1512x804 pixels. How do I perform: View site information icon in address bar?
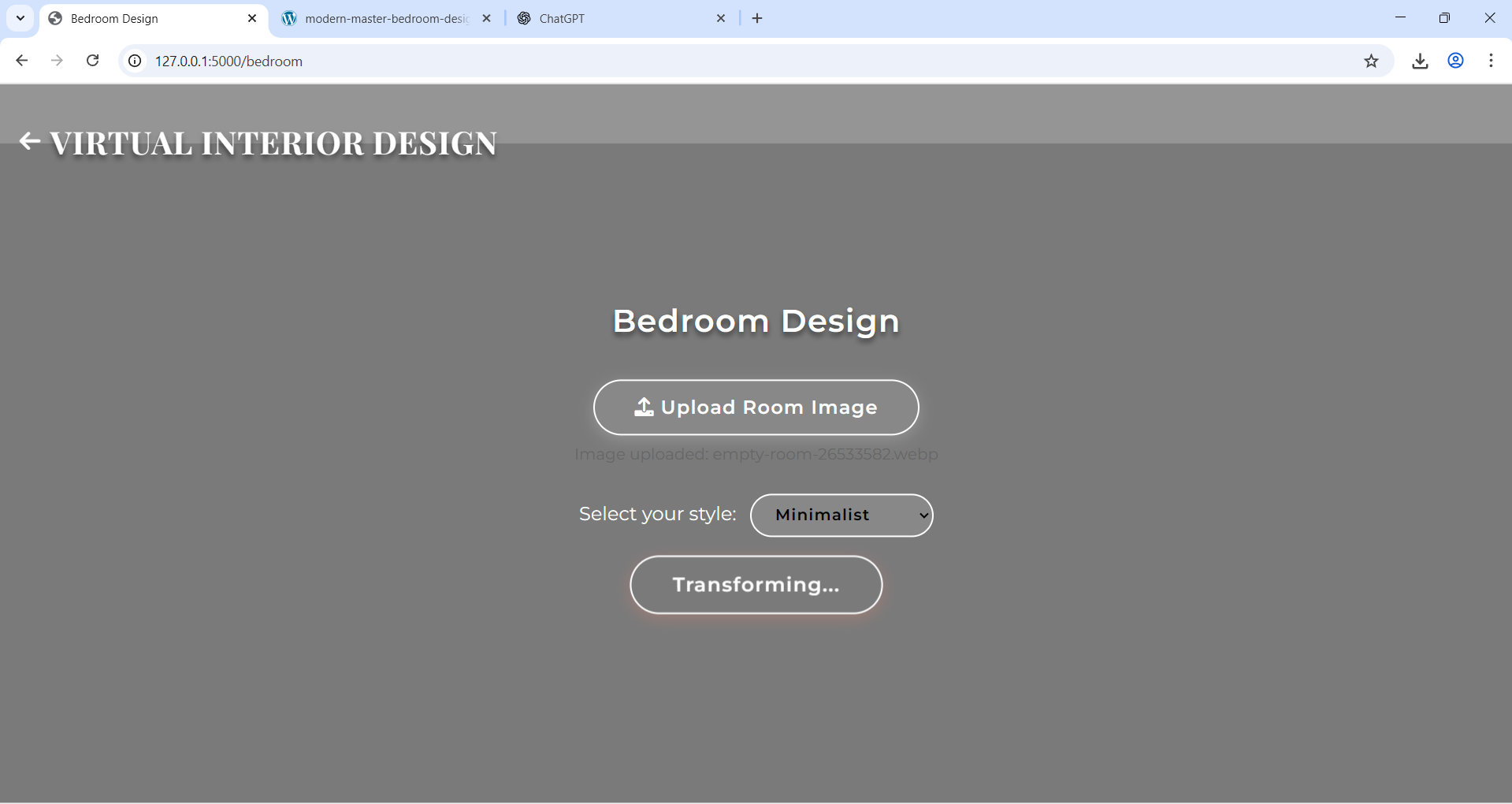click(x=136, y=61)
